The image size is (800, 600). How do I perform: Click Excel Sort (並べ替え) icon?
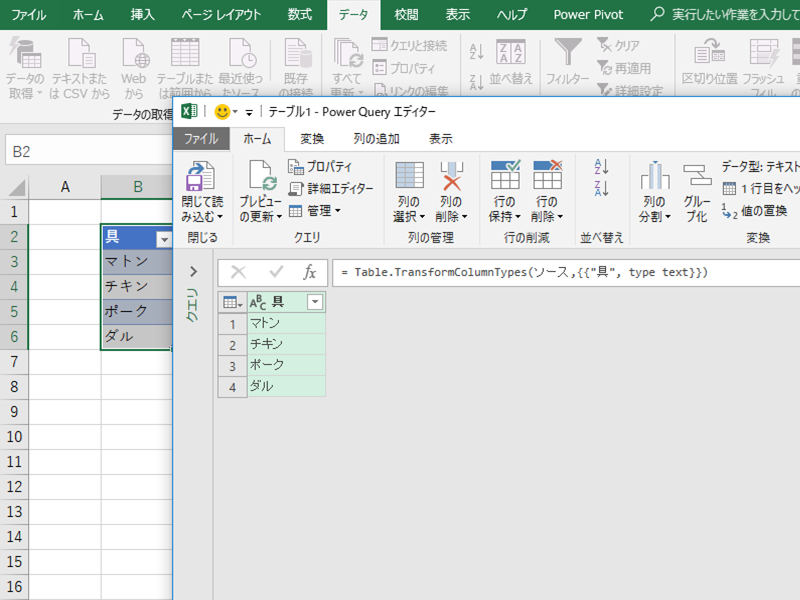pos(510,52)
